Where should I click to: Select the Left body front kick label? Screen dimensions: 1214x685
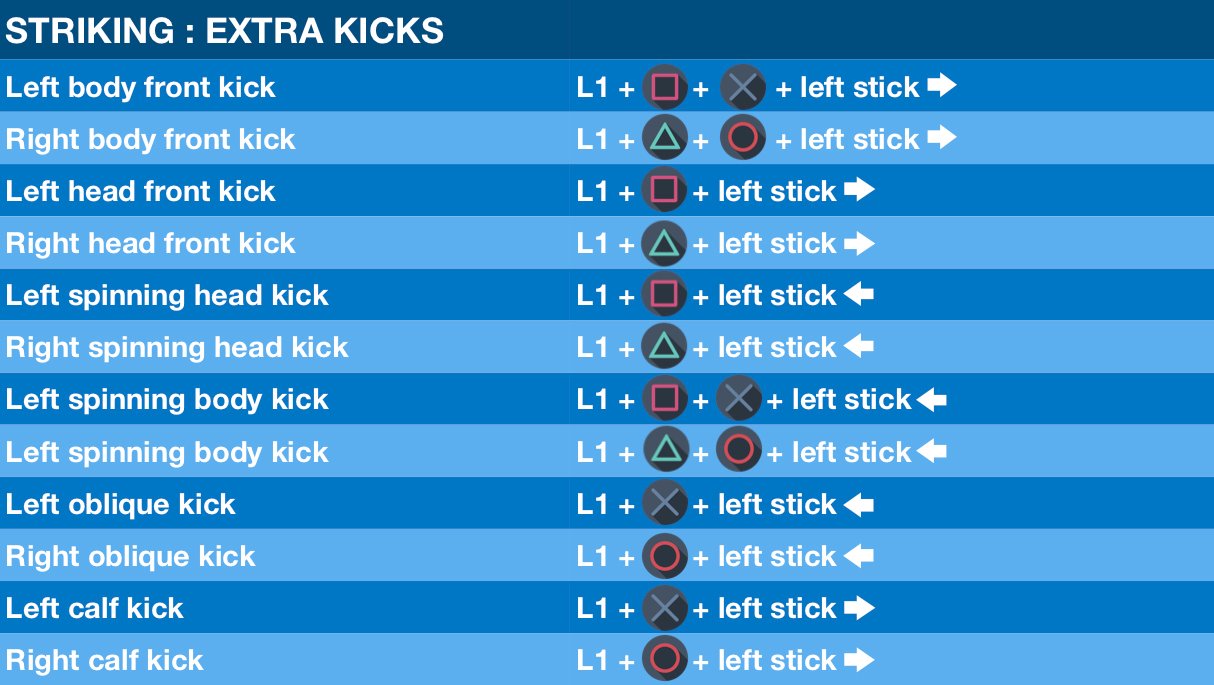tap(141, 87)
